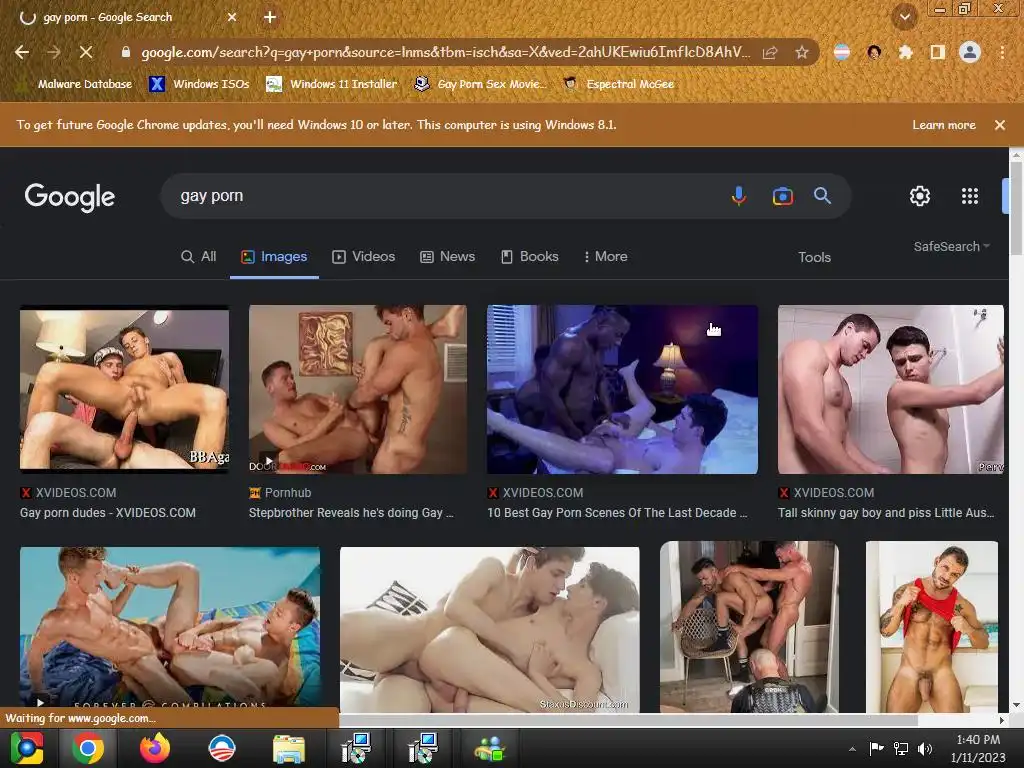The width and height of the screenshot is (1024, 768).
Task: Open the Chrome profile avatar
Action: click(970, 52)
